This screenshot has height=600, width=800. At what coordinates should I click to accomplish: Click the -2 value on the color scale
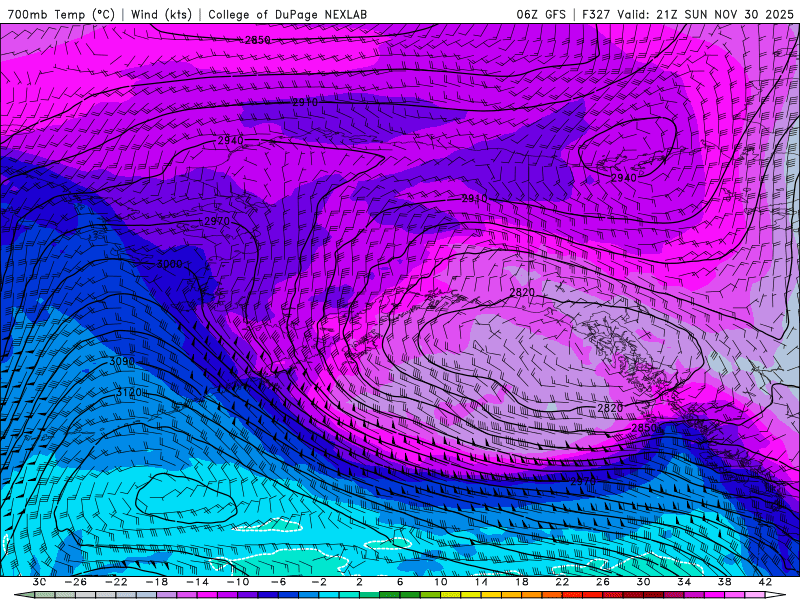click(x=318, y=582)
